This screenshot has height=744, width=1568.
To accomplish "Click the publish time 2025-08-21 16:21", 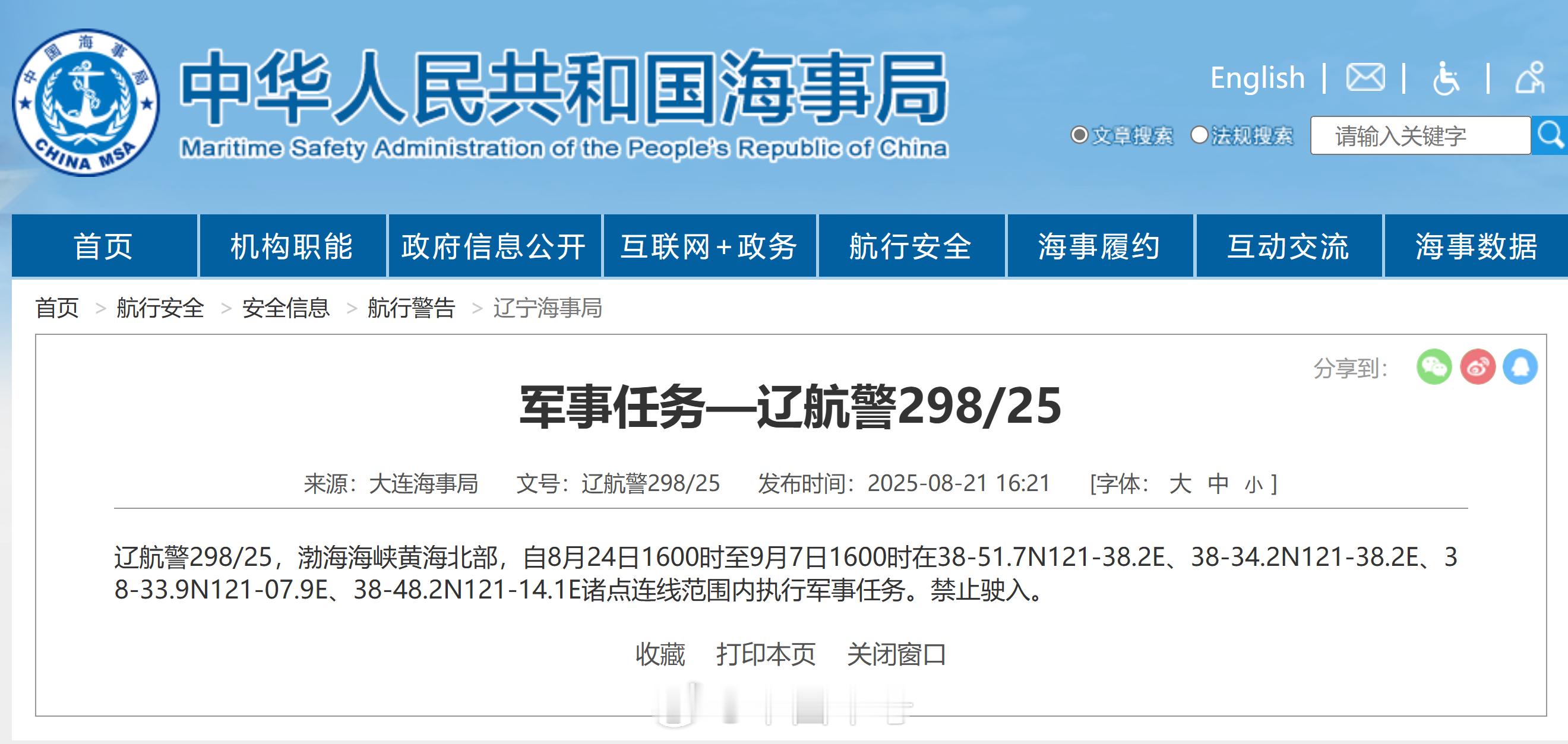I will click(x=959, y=484).
